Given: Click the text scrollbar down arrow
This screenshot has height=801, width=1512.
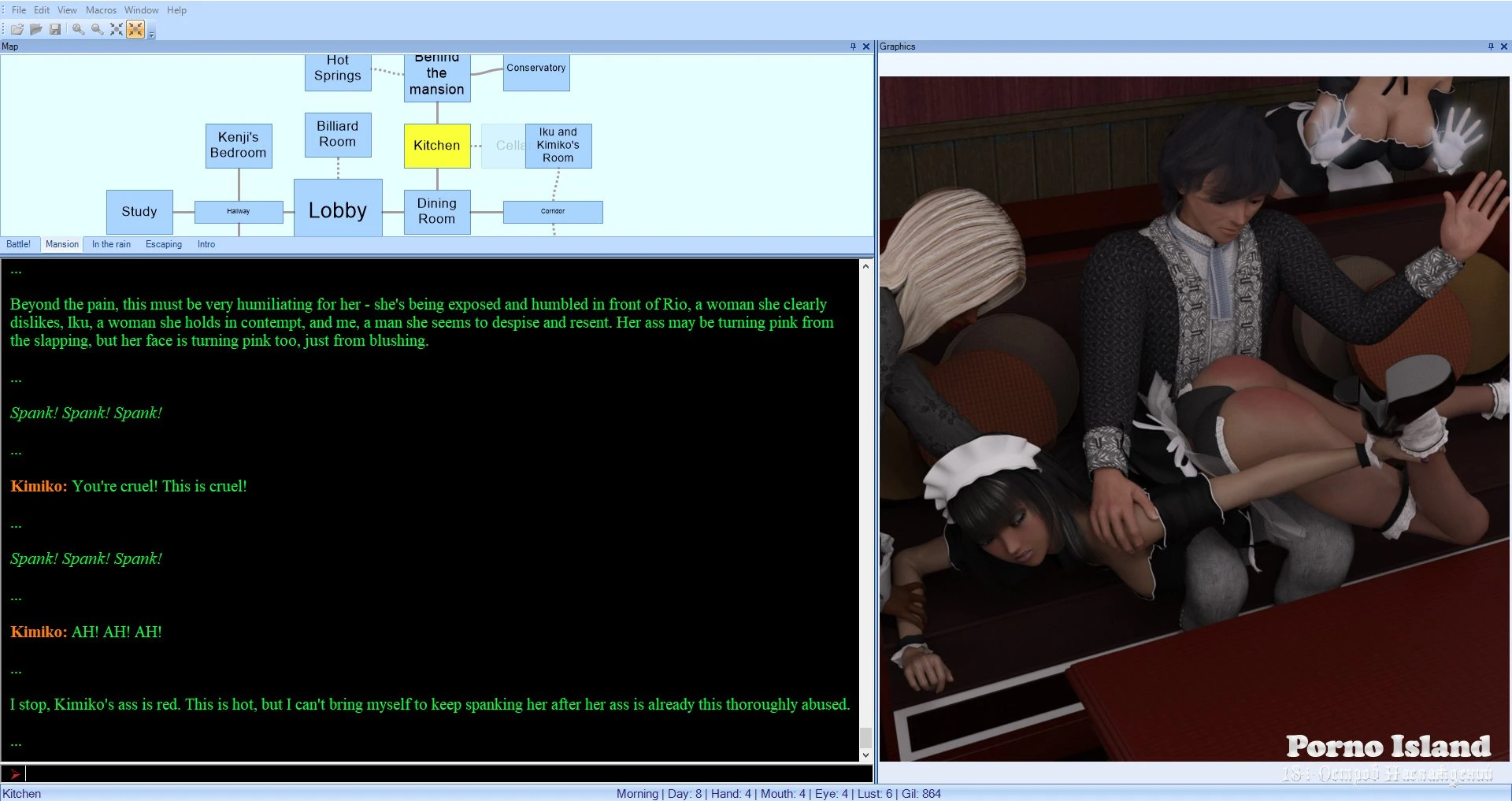Looking at the screenshot, I should pyautogui.click(x=865, y=755).
